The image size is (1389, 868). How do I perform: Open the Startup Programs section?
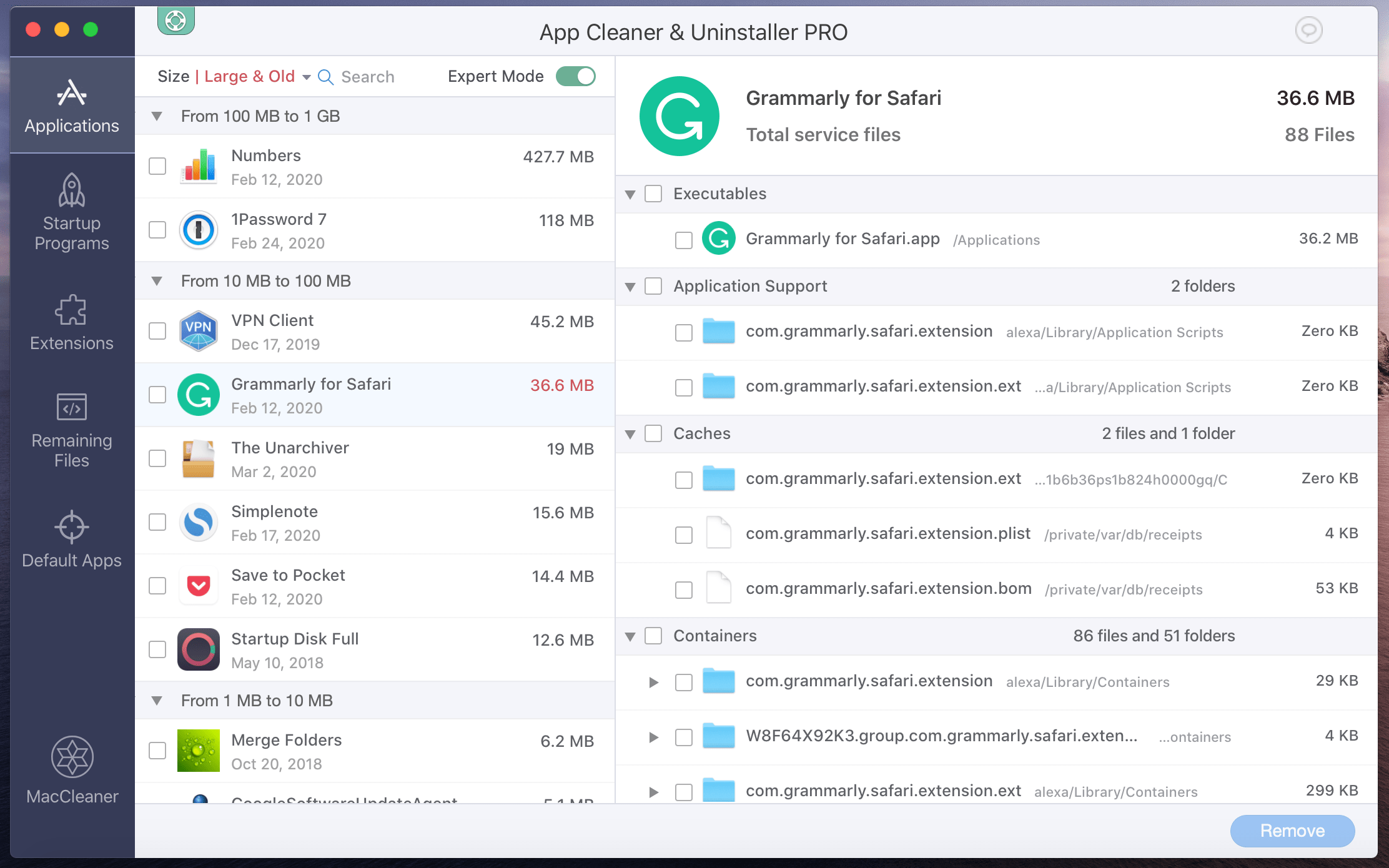point(72,212)
